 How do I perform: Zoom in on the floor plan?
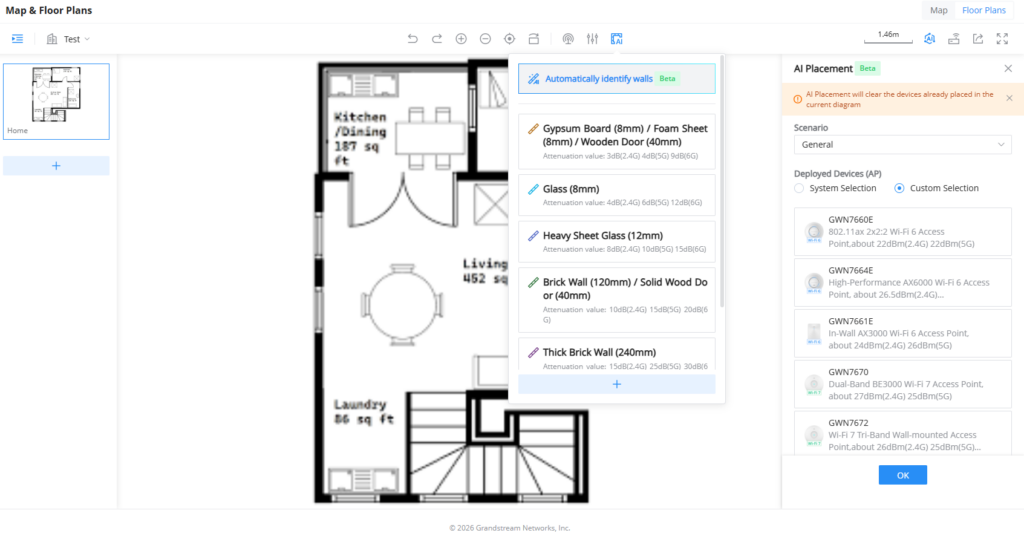pyautogui.click(x=461, y=39)
